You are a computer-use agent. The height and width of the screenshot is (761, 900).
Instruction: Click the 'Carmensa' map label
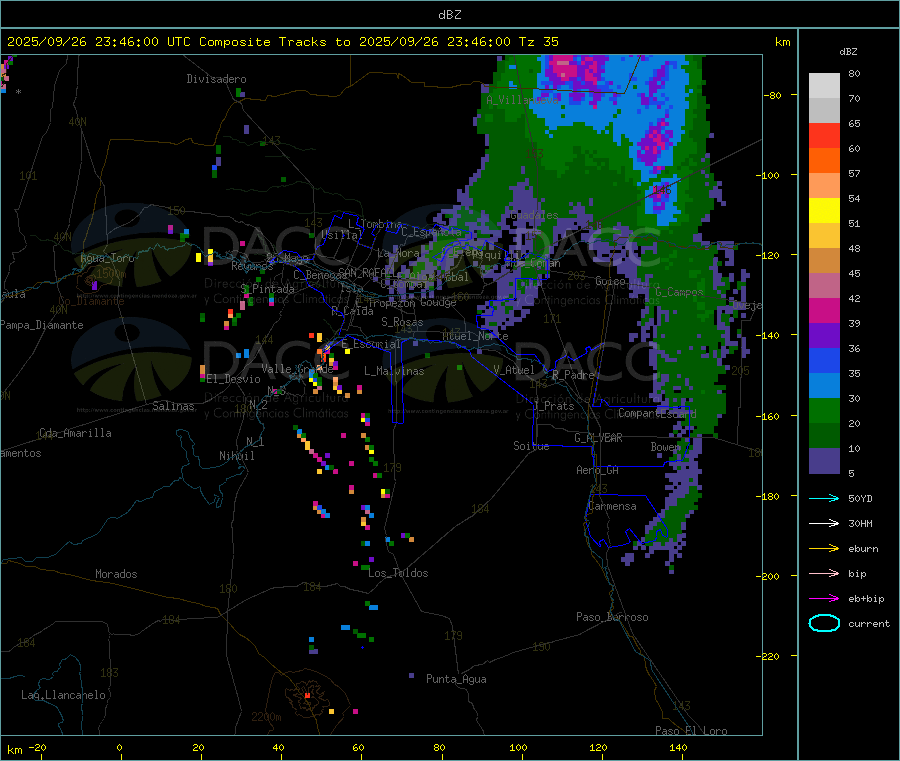[612, 506]
